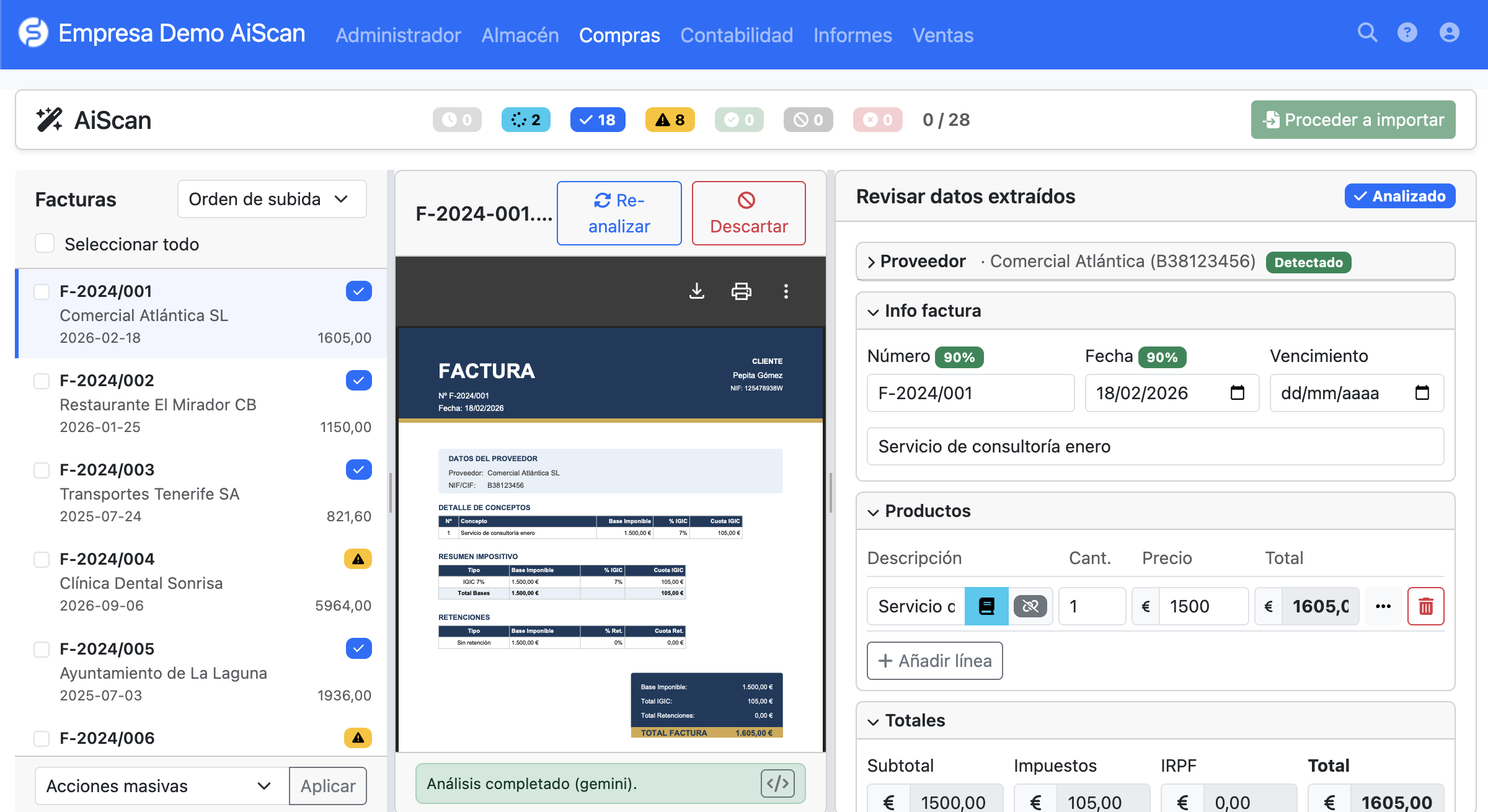Viewport: 1488px width, 812px height.
Task: Click the catalog book icon on the product line
Action: point(986,606)
